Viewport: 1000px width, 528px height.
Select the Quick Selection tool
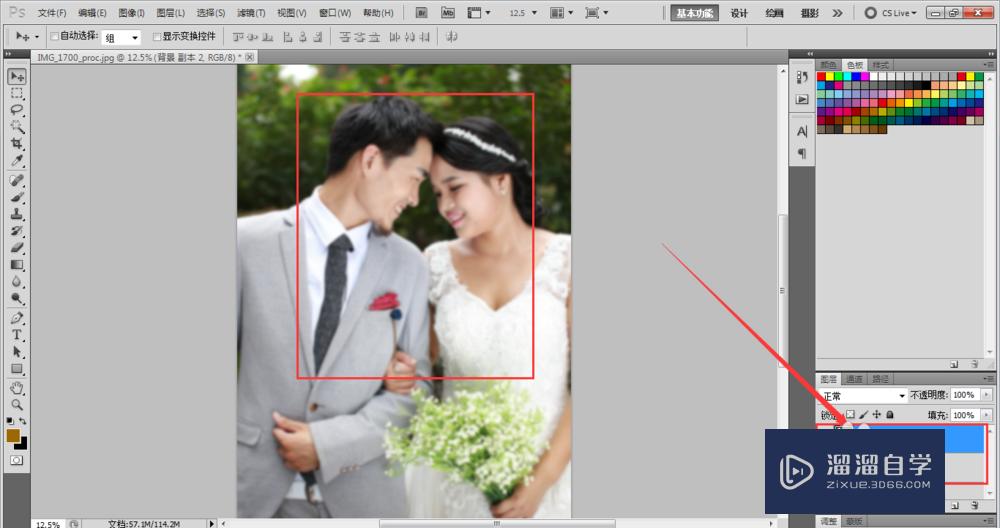click(x=17, y=126)
